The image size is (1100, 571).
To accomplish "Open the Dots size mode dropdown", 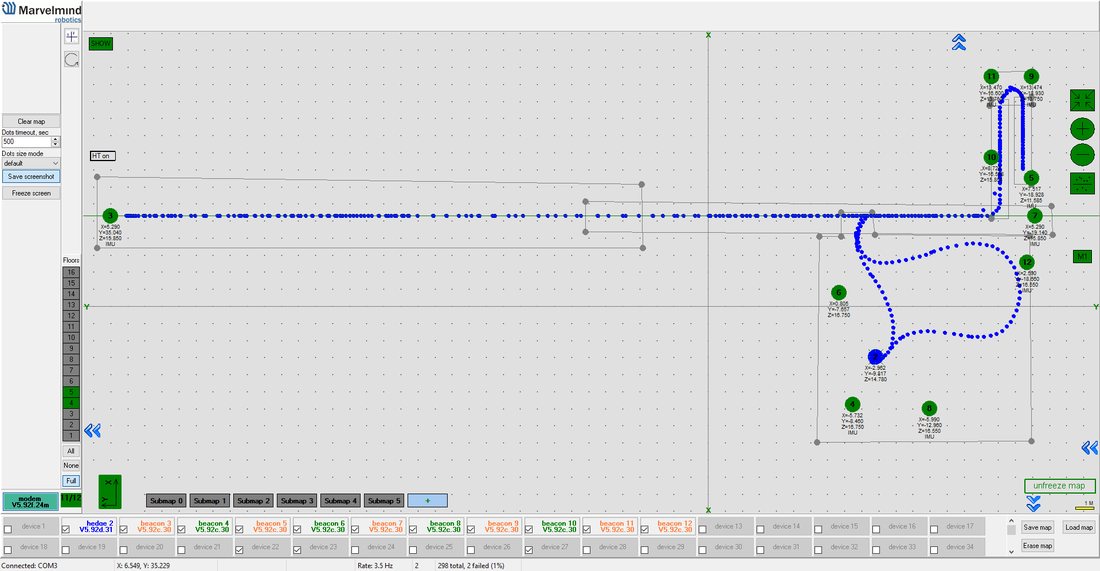I will [x=31, y=163].
